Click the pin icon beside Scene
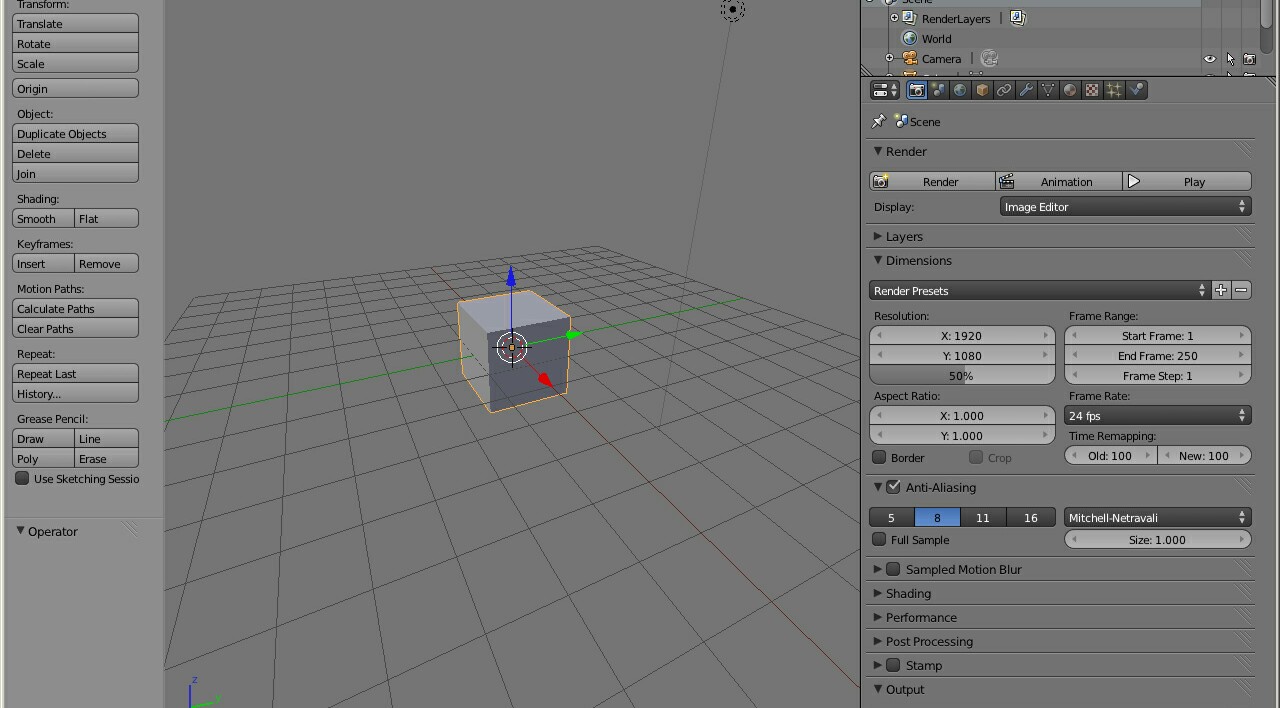This screenshot has height=708, width=1280. 879,121
